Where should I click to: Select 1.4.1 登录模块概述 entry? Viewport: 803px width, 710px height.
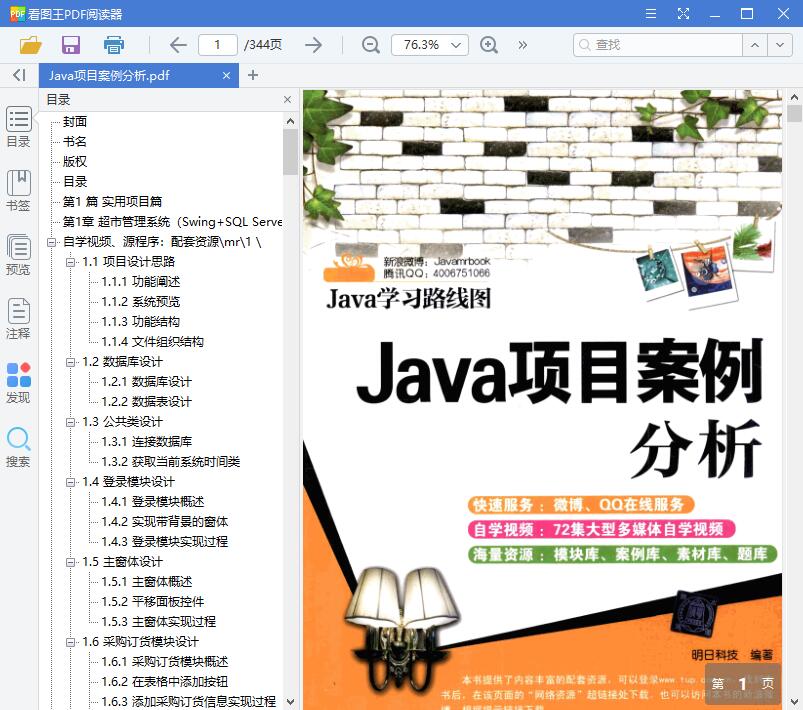[153, 502]
